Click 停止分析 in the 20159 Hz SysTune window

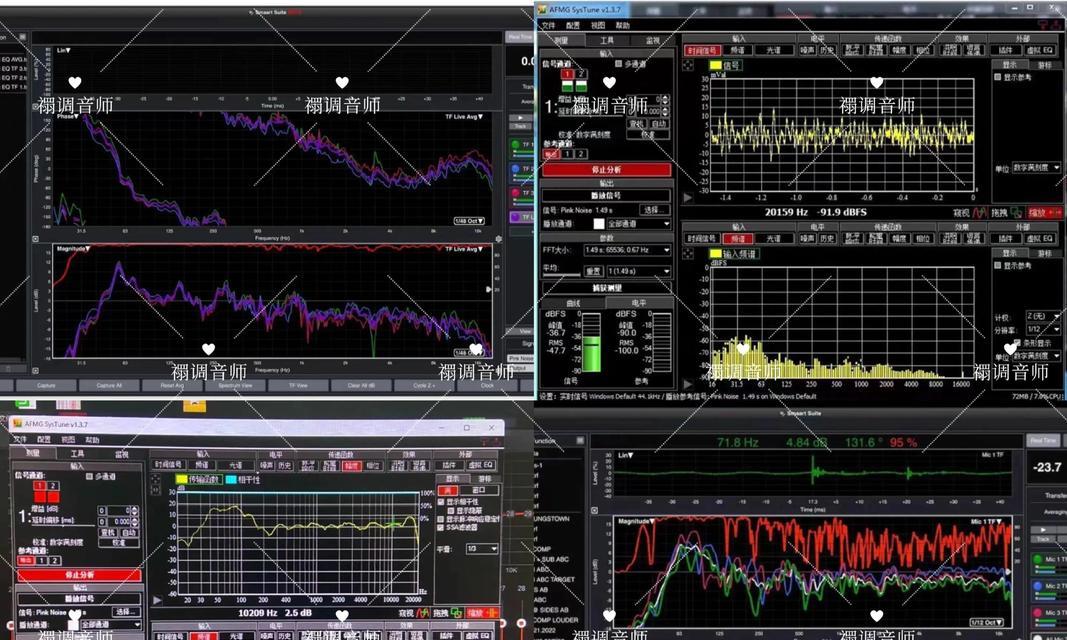(606, 170)
